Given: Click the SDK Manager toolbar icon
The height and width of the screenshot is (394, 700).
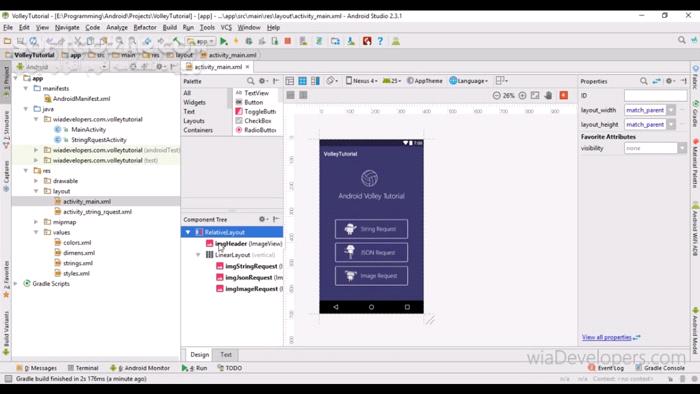Looking at the screenshot, I should point(351,41).
